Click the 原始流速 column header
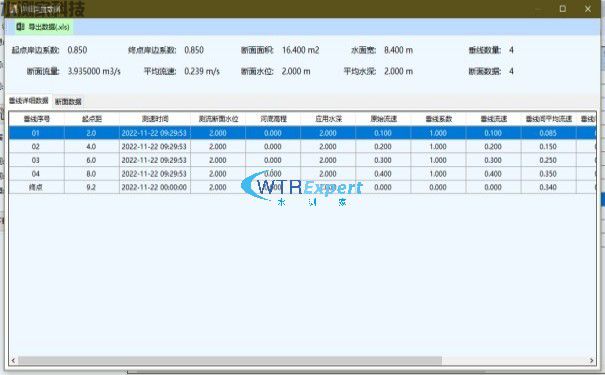 [x=384, y=119]
